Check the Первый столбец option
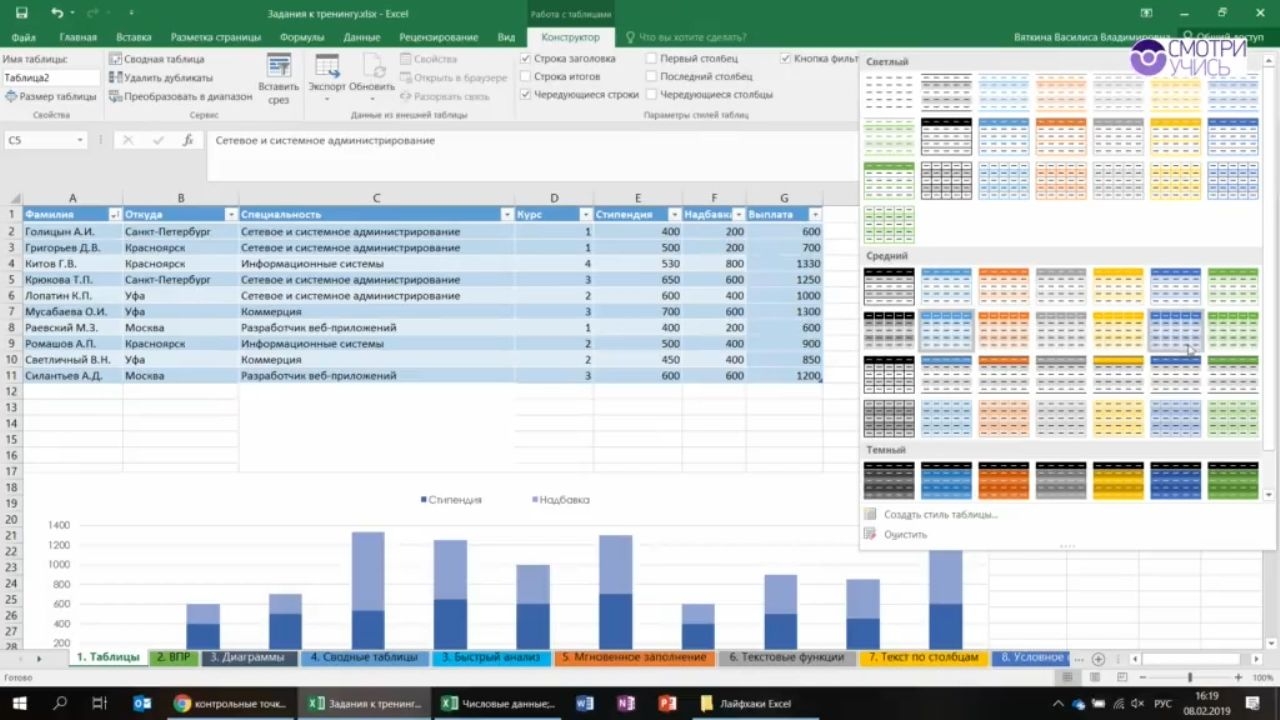1280x720 pixels. point(652,59)
